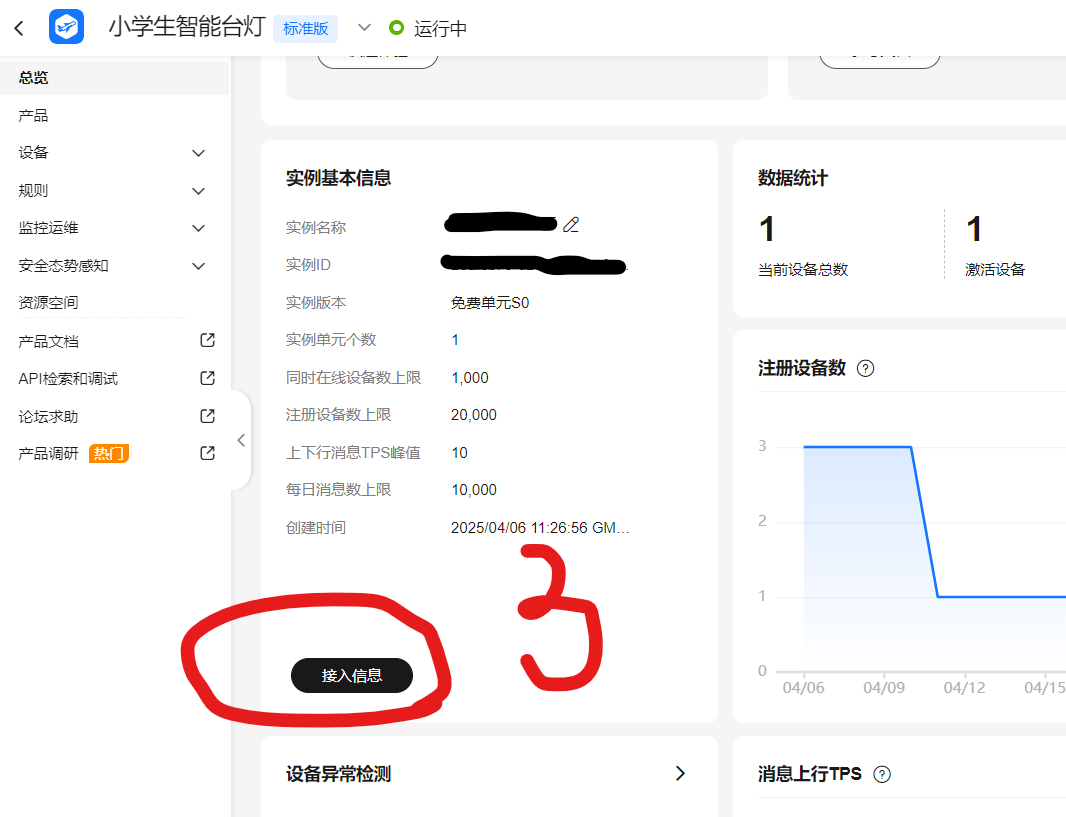Open the help icon beside 消息上行TPS
The width and height of the screenshot is (1066, 817).
pos(882,773)
